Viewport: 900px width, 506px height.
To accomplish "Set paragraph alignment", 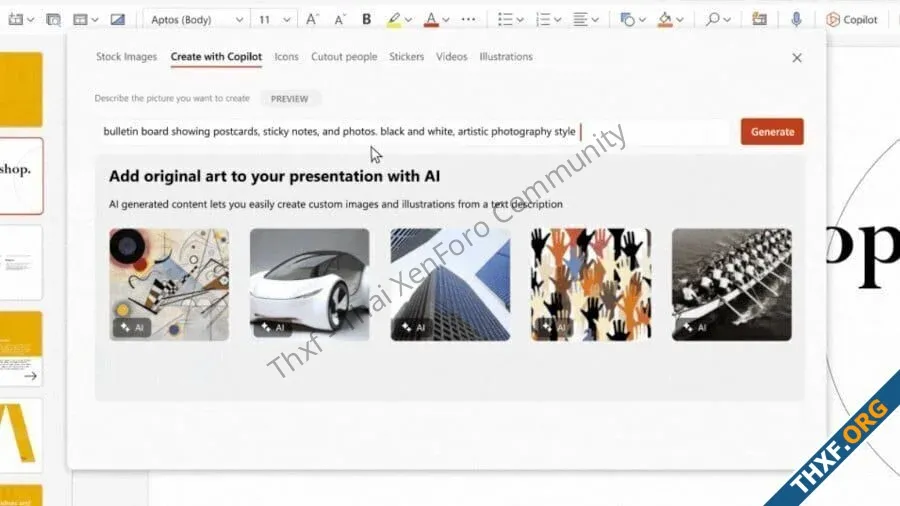I will click(x=580, y=20).
